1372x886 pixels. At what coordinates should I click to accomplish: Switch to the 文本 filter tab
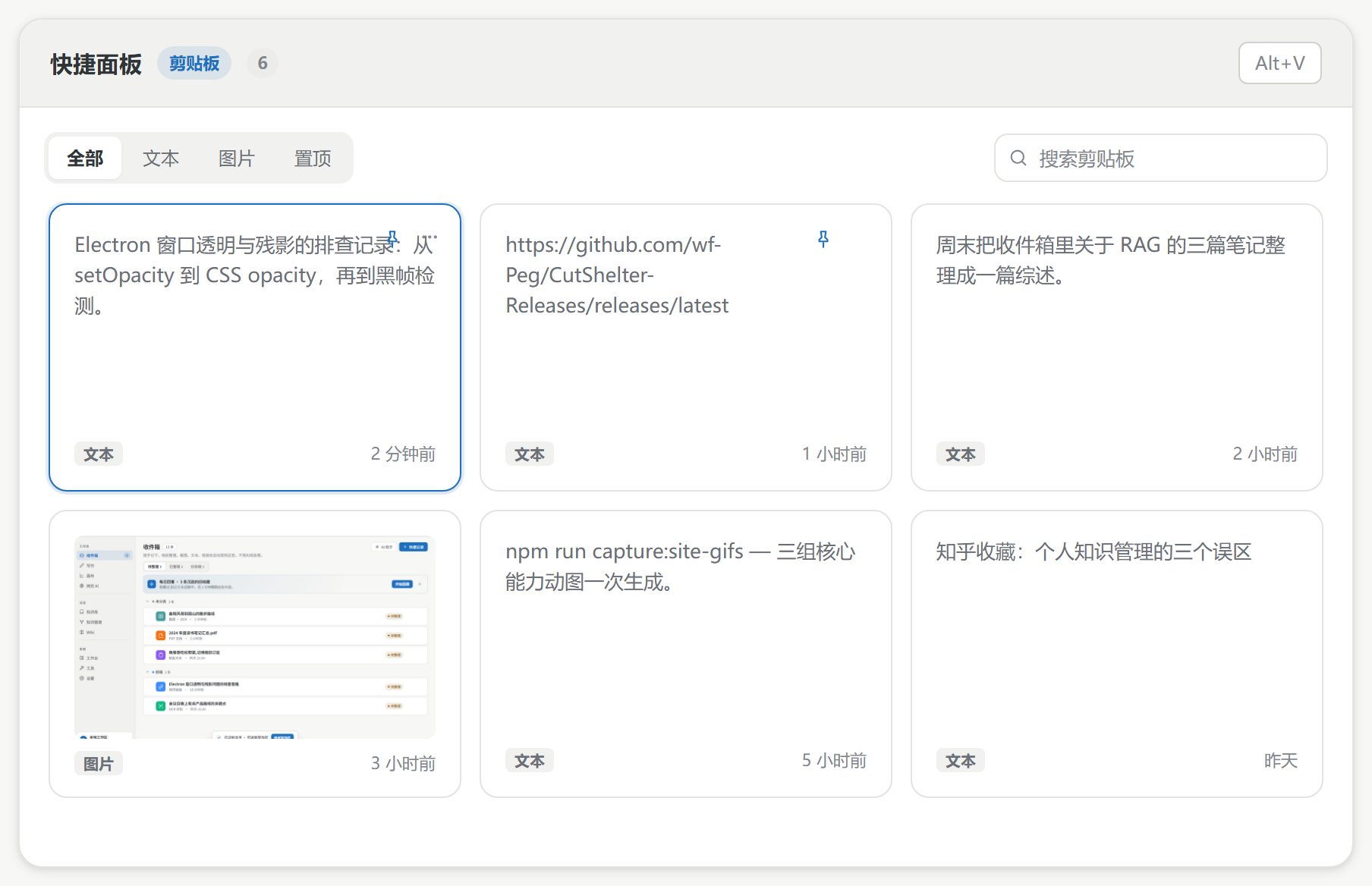161,158
